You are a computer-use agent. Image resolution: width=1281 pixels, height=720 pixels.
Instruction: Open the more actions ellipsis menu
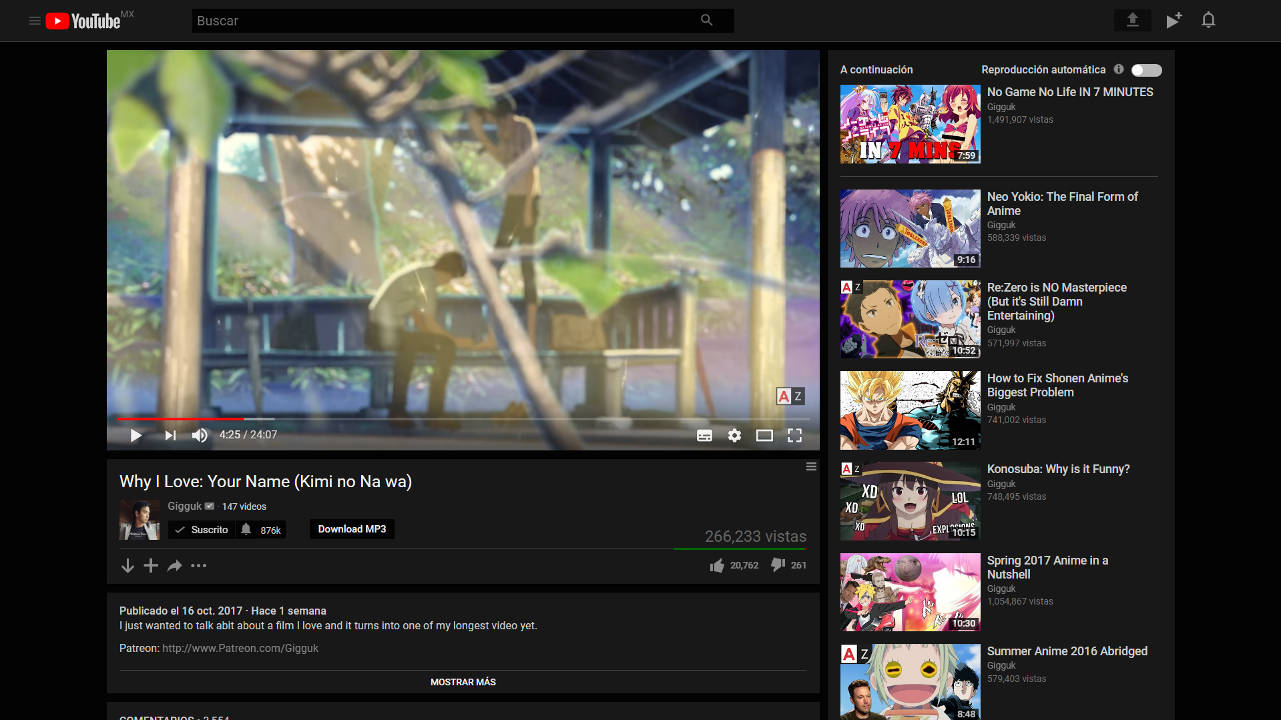coord(199,566)
